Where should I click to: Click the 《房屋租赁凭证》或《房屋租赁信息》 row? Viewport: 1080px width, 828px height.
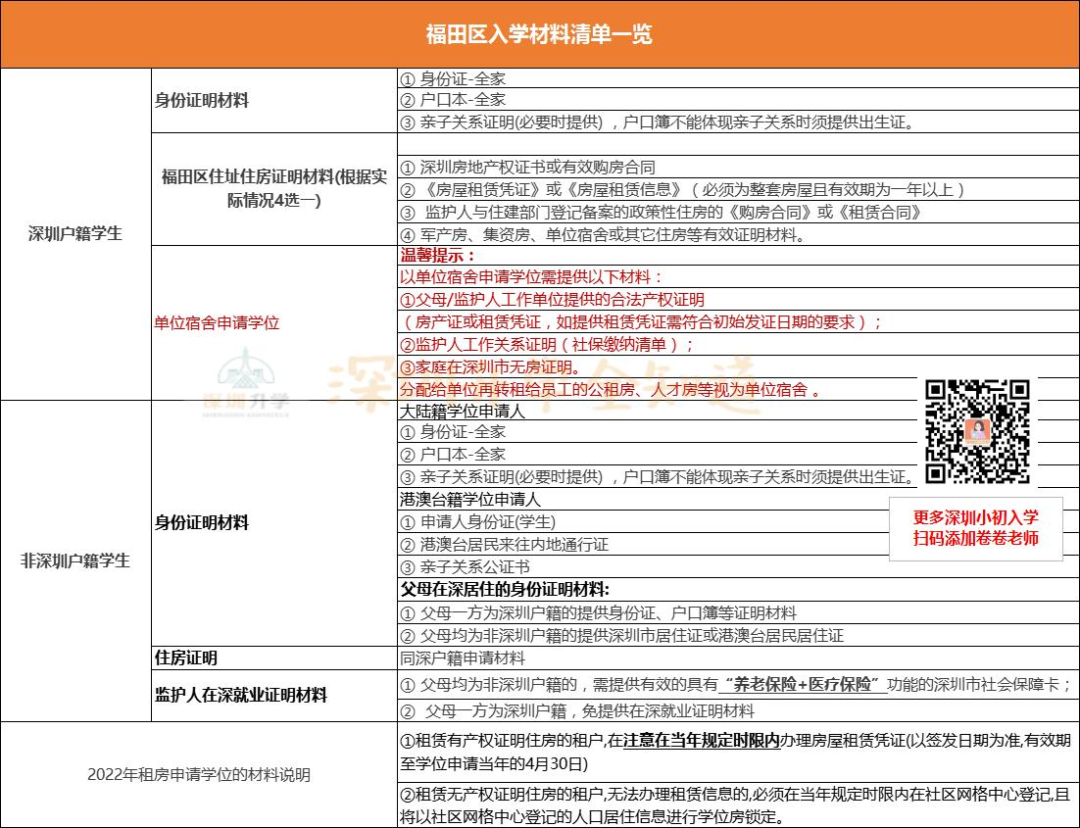(738, 189)
